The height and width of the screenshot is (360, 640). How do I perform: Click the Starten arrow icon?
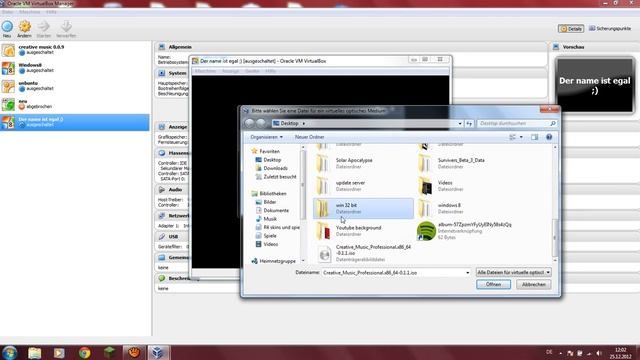point(43,27)
